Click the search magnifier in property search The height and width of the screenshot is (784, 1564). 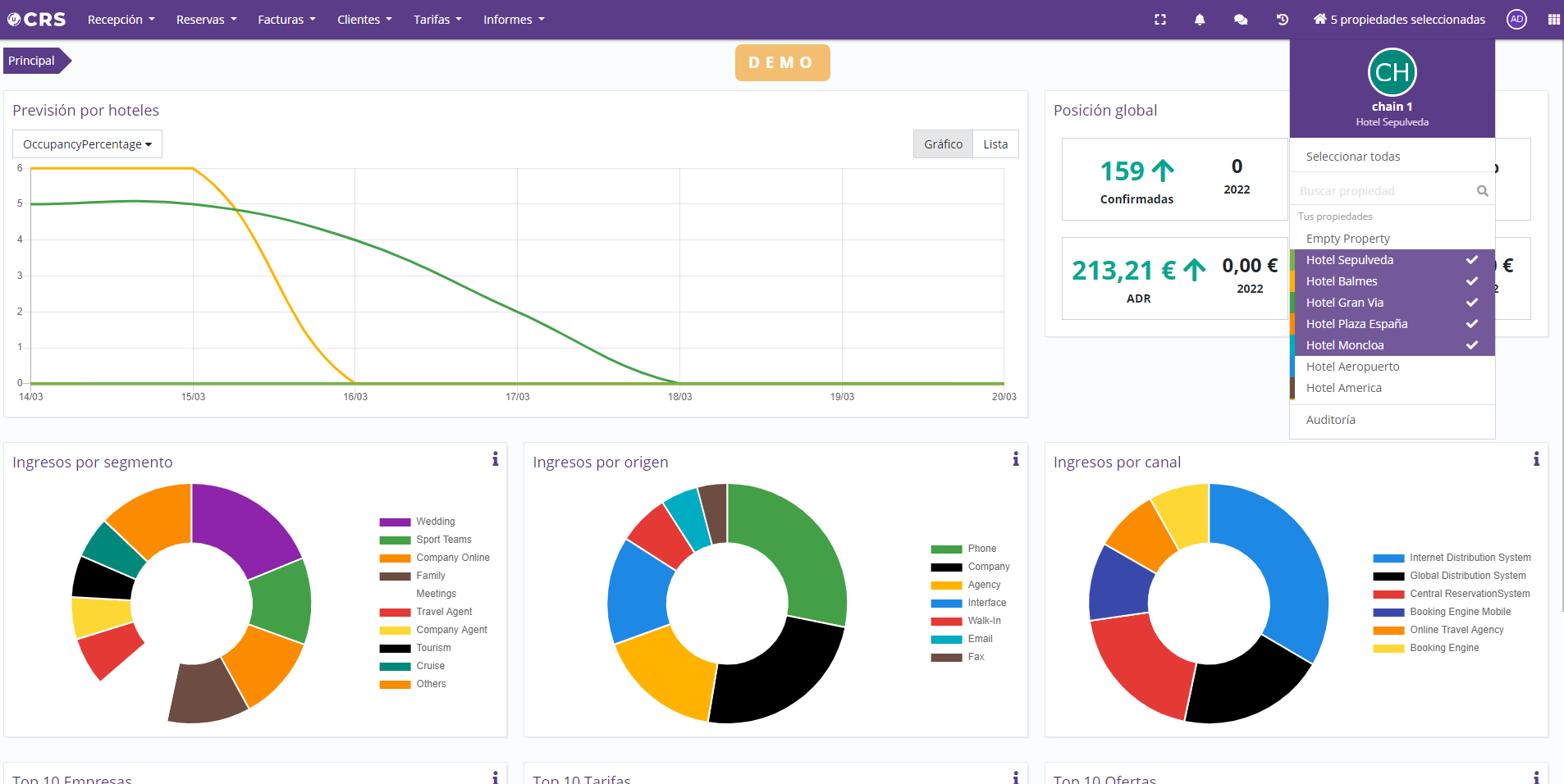[x=1482, y=191]
